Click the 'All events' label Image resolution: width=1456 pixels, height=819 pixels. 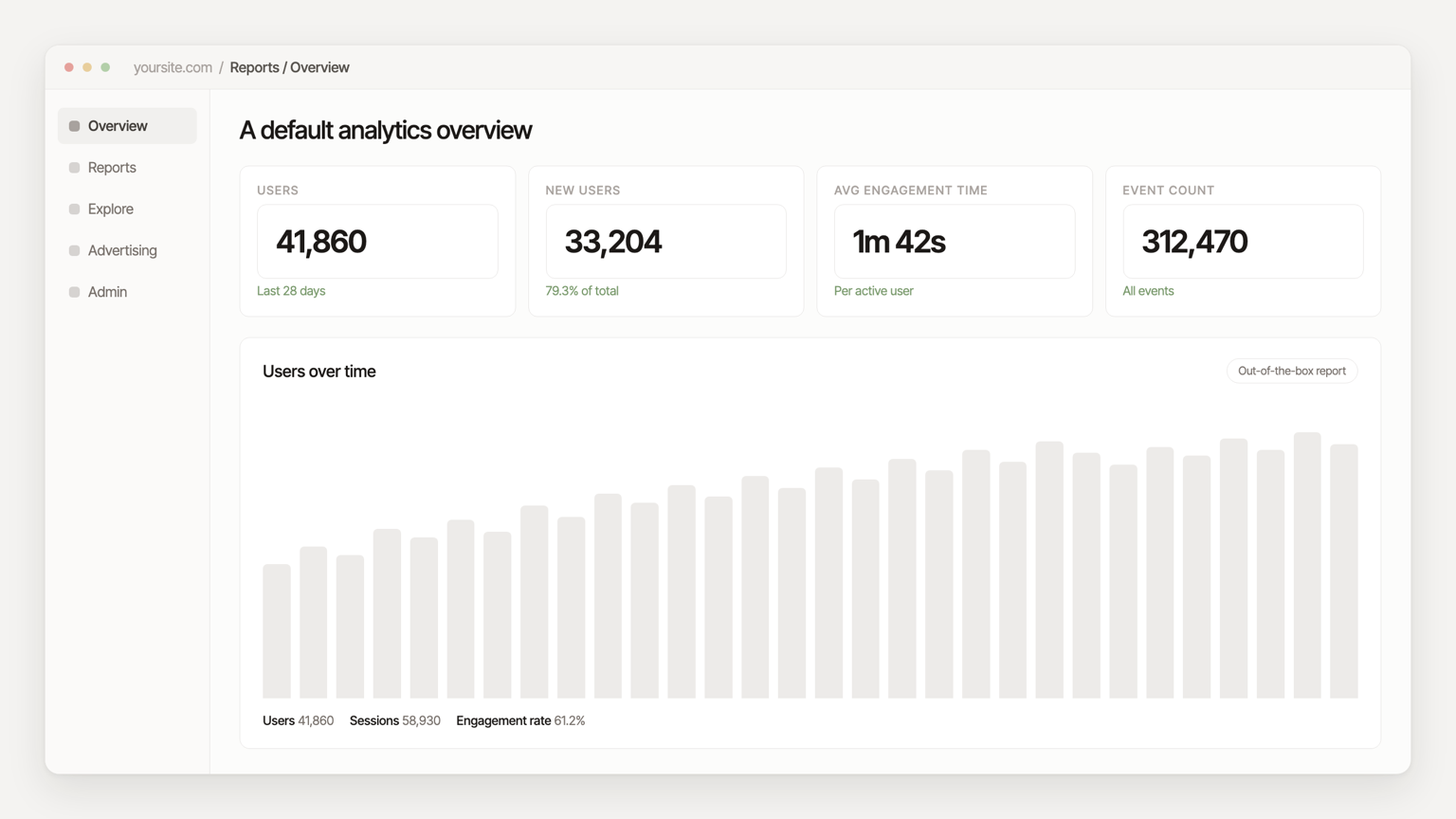[x=1148, y=291]
